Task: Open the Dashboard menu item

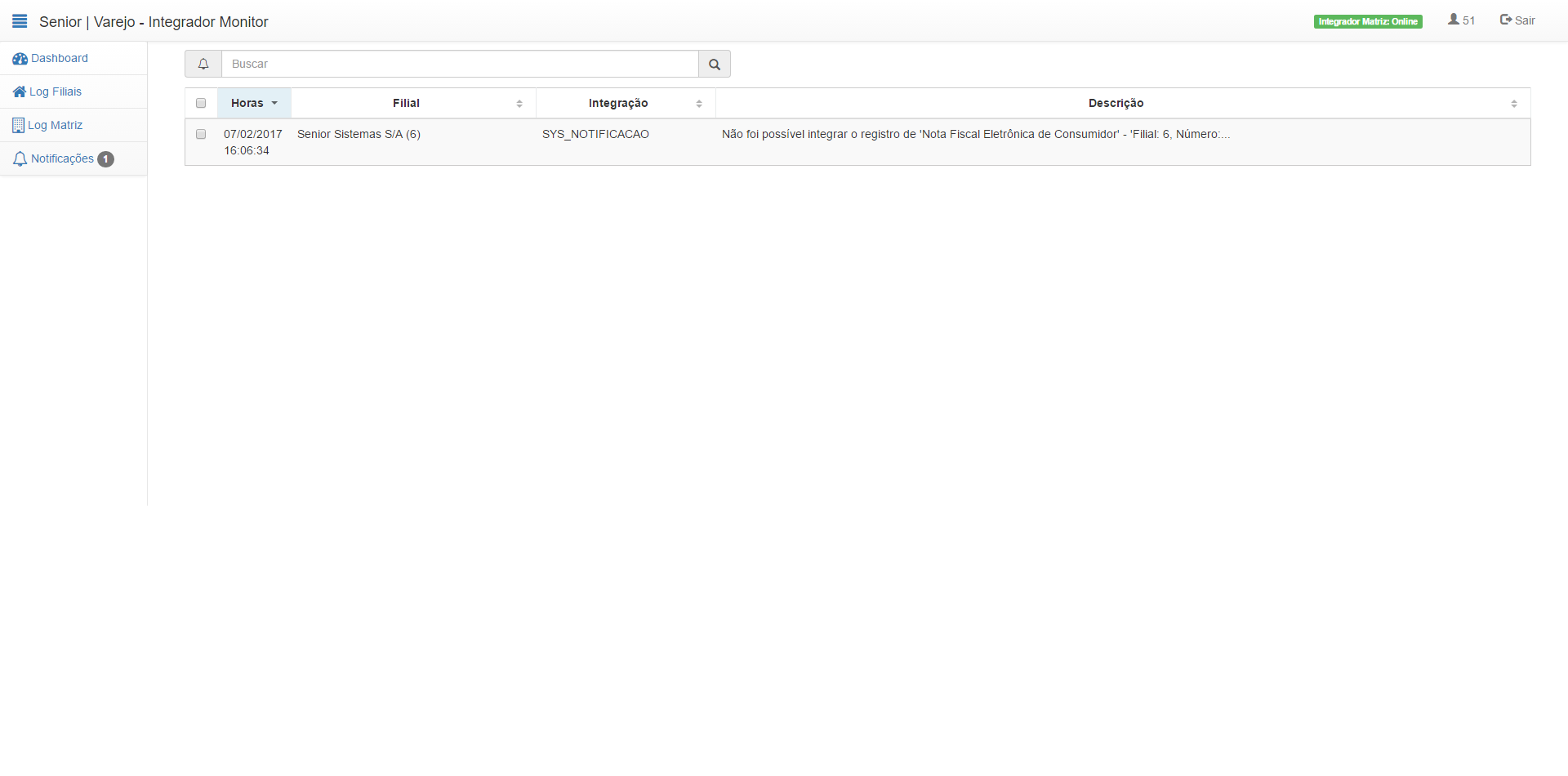Action: [x=73, y=59]
